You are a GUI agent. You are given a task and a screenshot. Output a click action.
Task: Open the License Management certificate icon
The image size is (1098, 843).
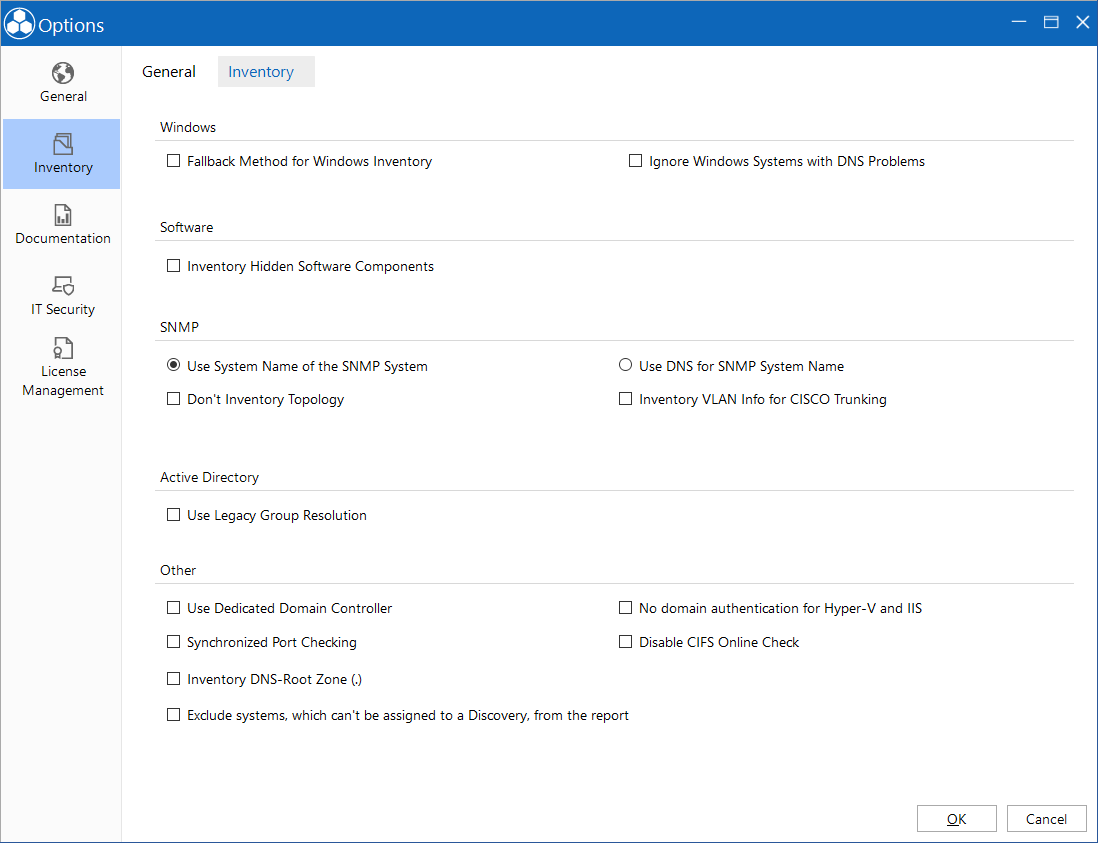click(62, 348)
